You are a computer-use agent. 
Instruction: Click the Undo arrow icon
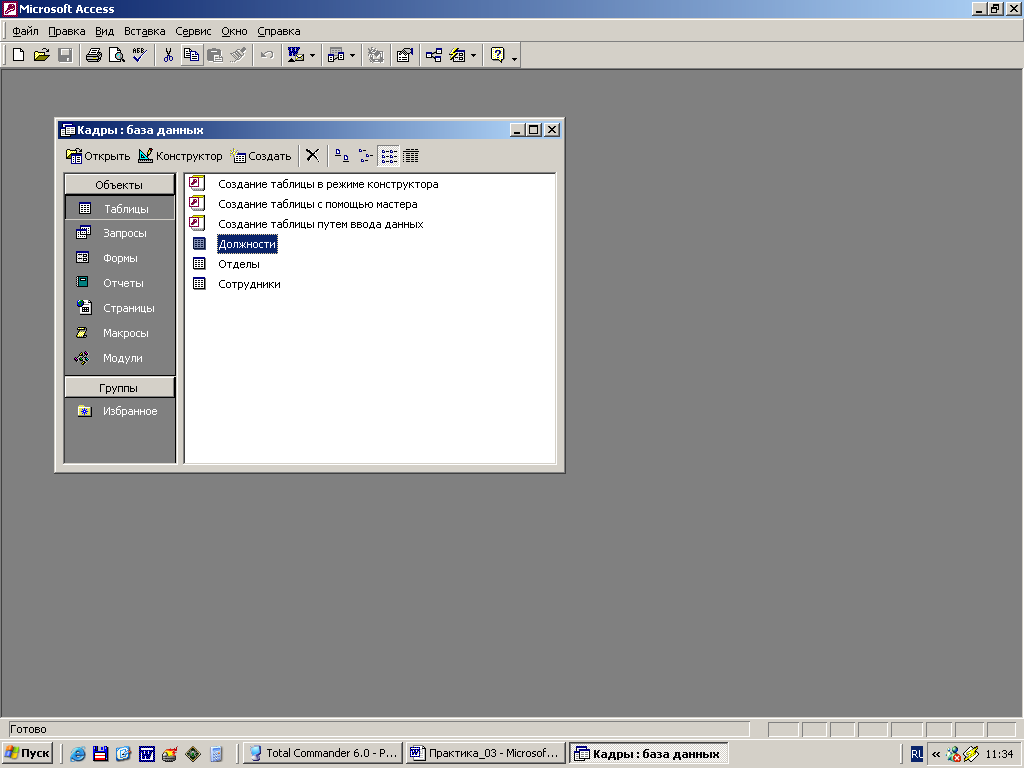pyautogui.click(x=266, y=55)
